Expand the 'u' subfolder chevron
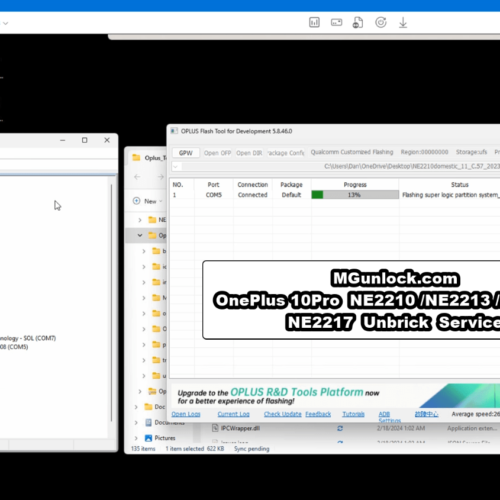Image resolution: width=500 pixels, height=500 pixels. coord(144,376)
